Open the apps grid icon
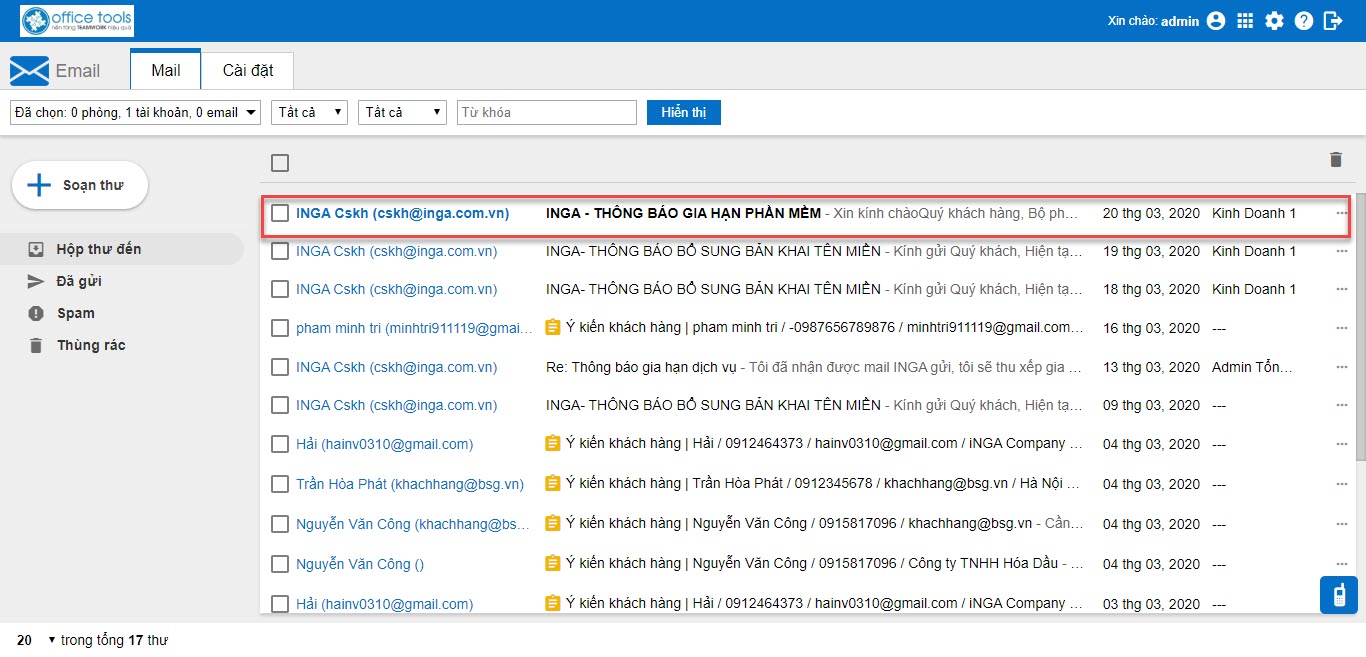The image size is (1366, 657). tap(1245, 21)
